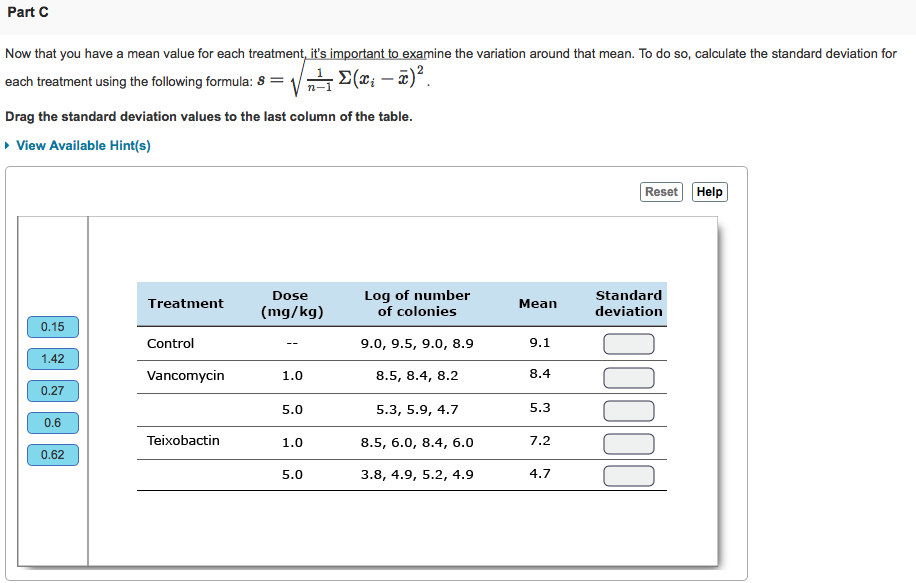Click Control row standard deviation box

pos(629,344)
